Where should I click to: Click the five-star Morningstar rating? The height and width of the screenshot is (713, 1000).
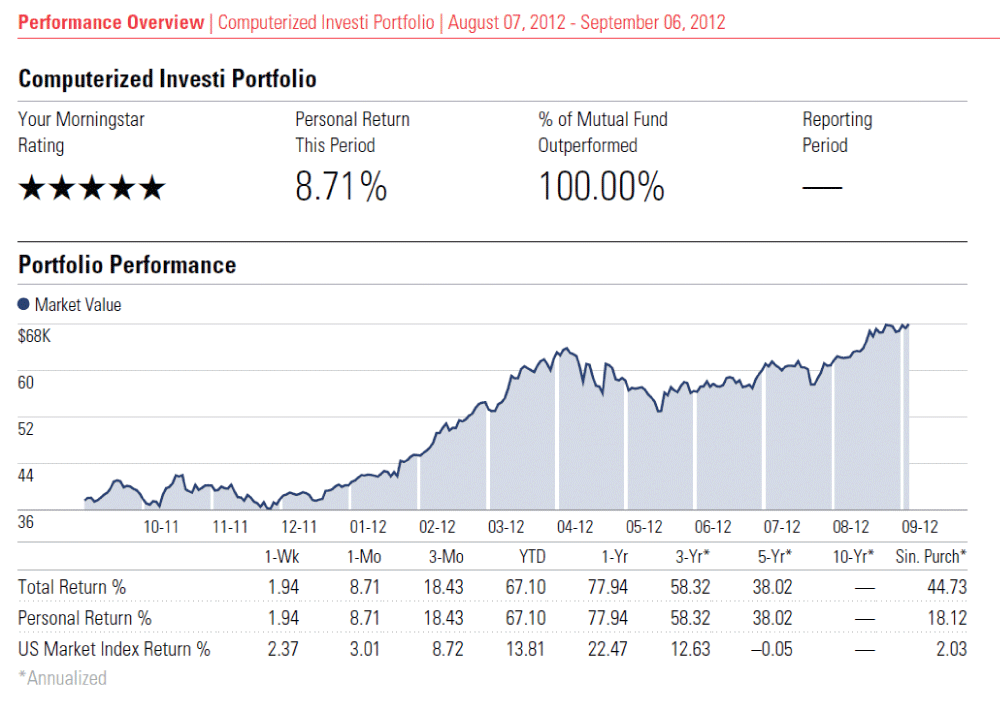[91, 188]
